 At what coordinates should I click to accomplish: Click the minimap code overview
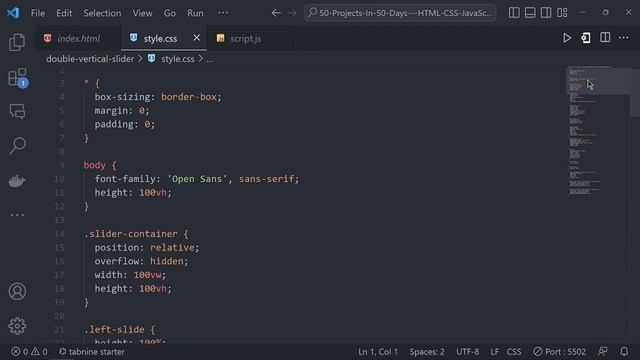598,131
